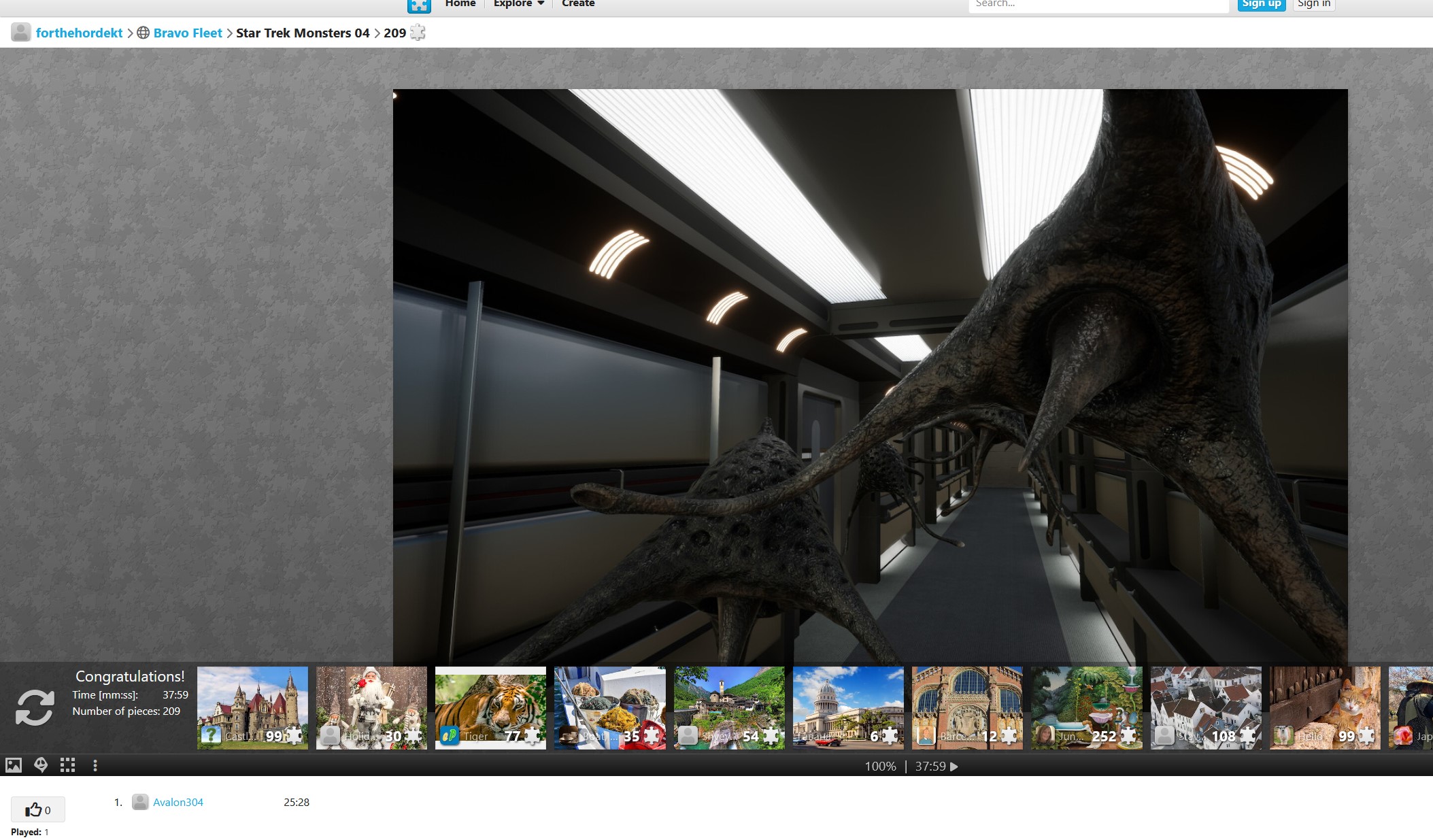Open the Home menu item
Image resolution: width=1433 pixels, height=840 pixels.
tap(460, 4)
